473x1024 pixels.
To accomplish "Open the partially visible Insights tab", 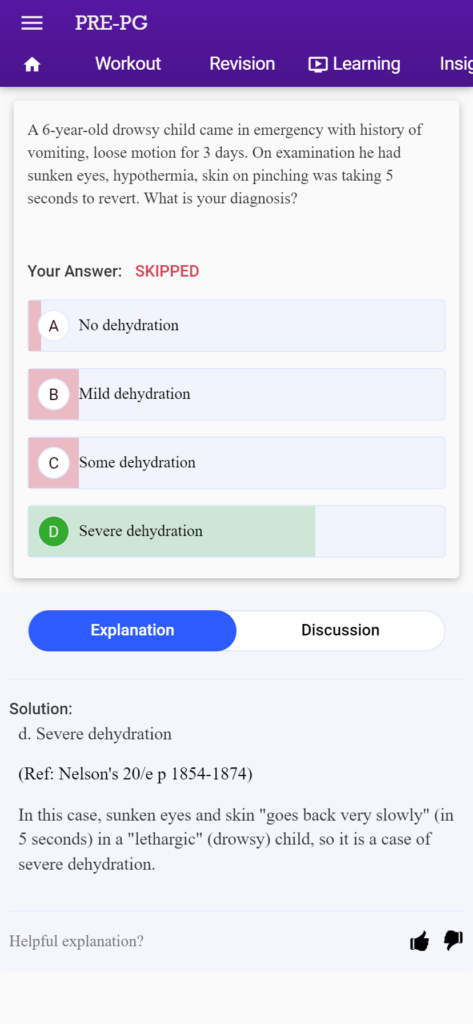I will coord(456,64).
